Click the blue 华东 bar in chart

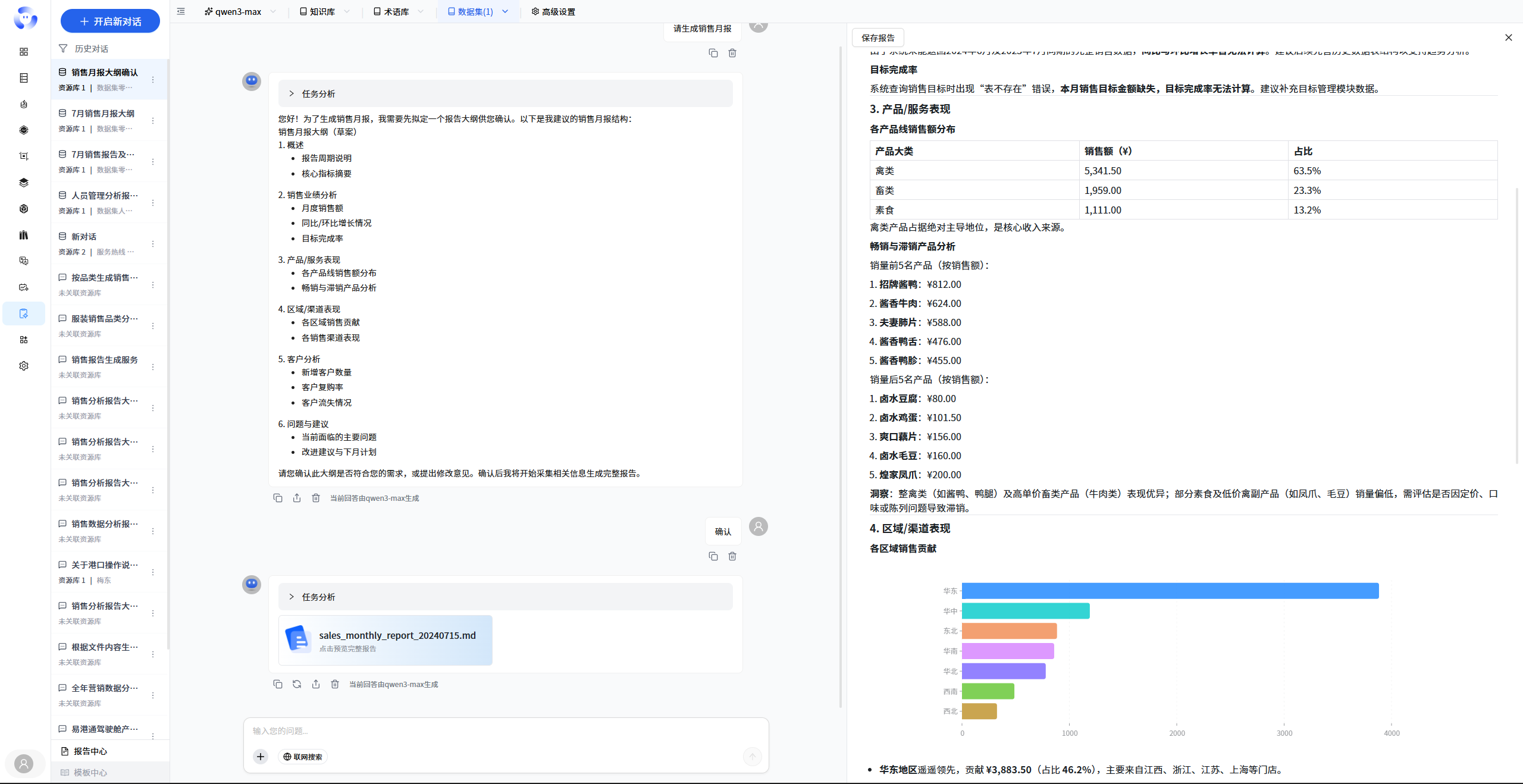[x=1170, y=591]
